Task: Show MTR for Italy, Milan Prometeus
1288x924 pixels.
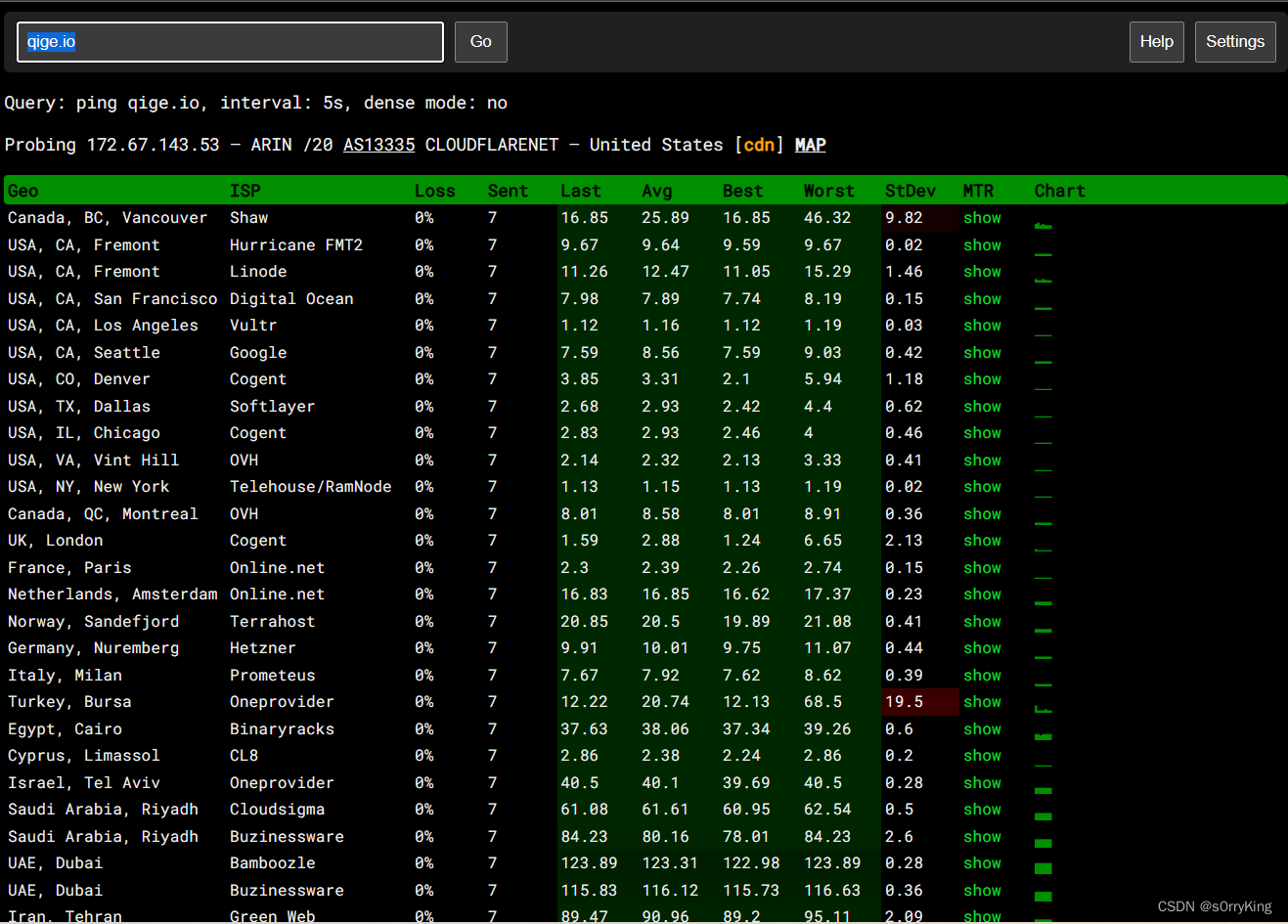Action: [982, 676]
